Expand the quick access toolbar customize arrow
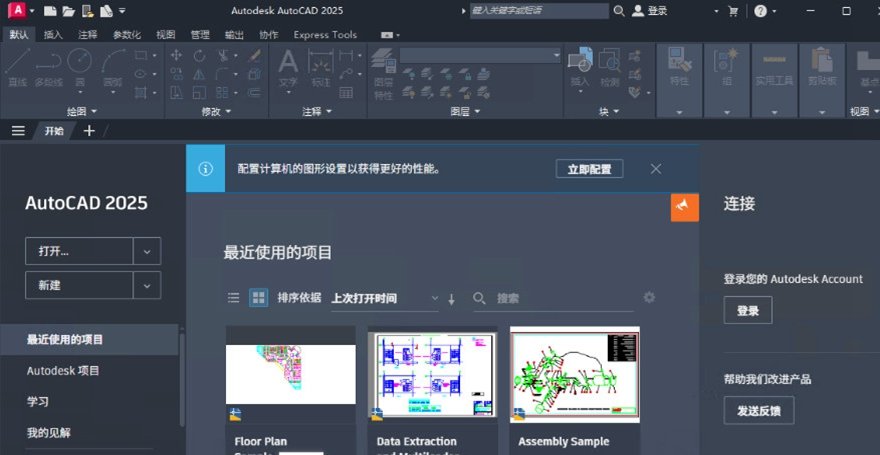This screenshot has height=455, width=880. tap(122, 11)
